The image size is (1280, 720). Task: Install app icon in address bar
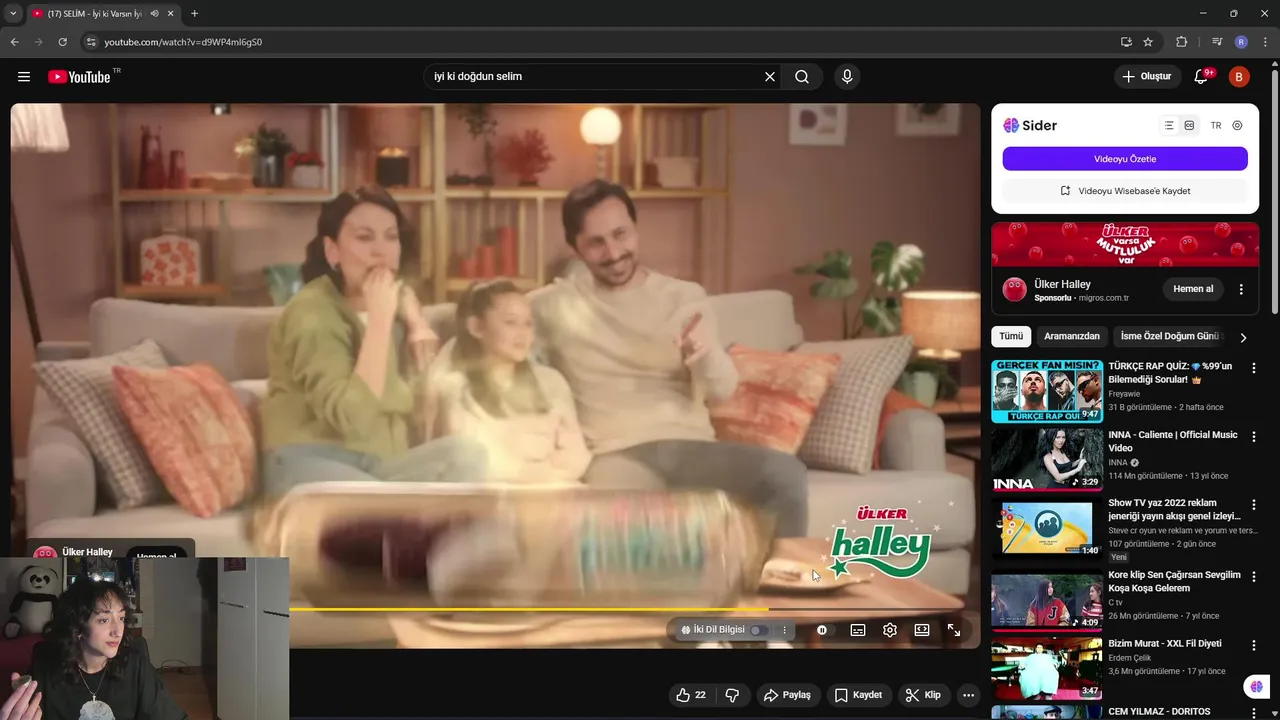click(x=1126, y=42)
